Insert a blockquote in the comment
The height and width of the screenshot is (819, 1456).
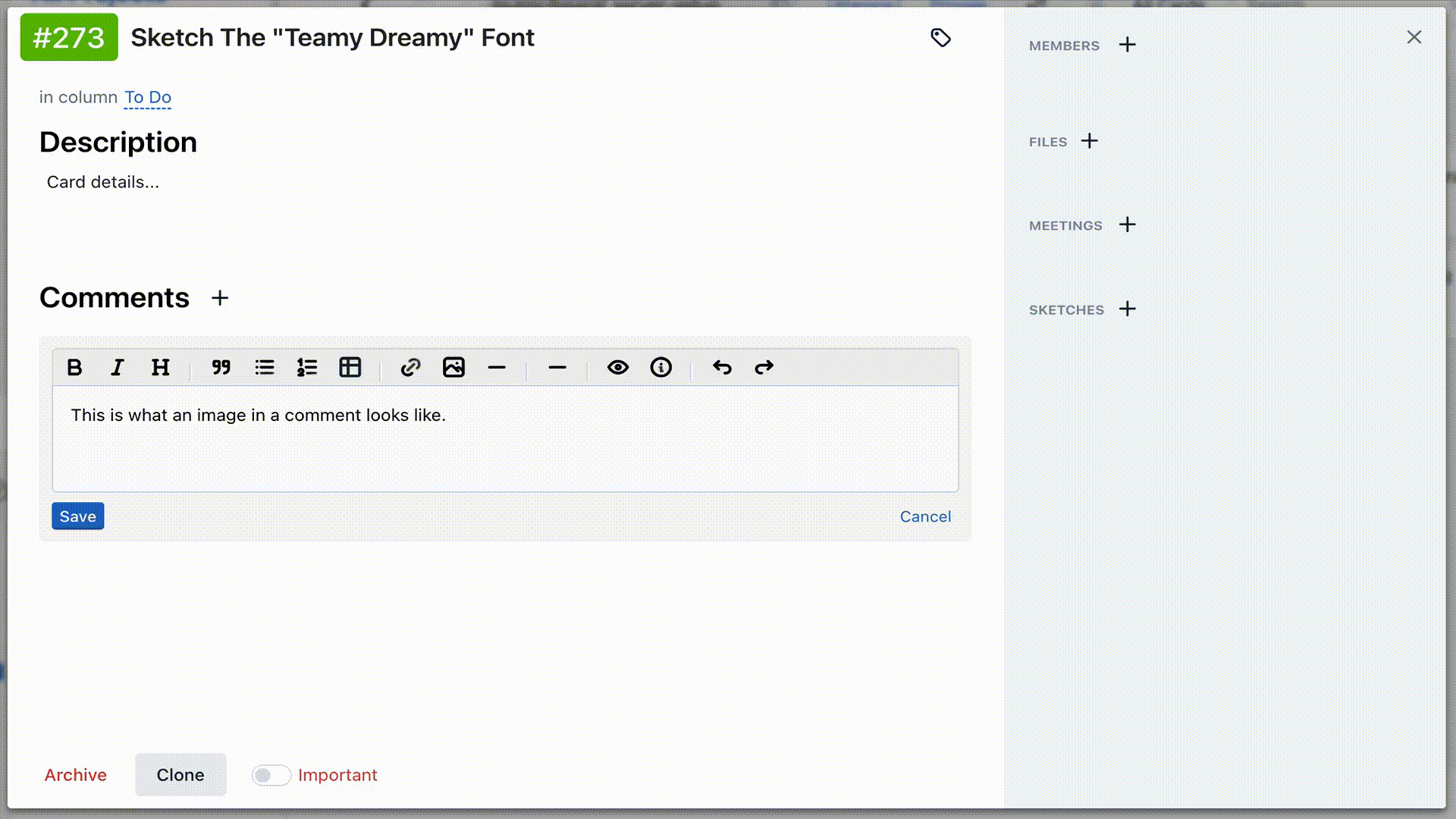pyautogui.click(x=221, y=368)
